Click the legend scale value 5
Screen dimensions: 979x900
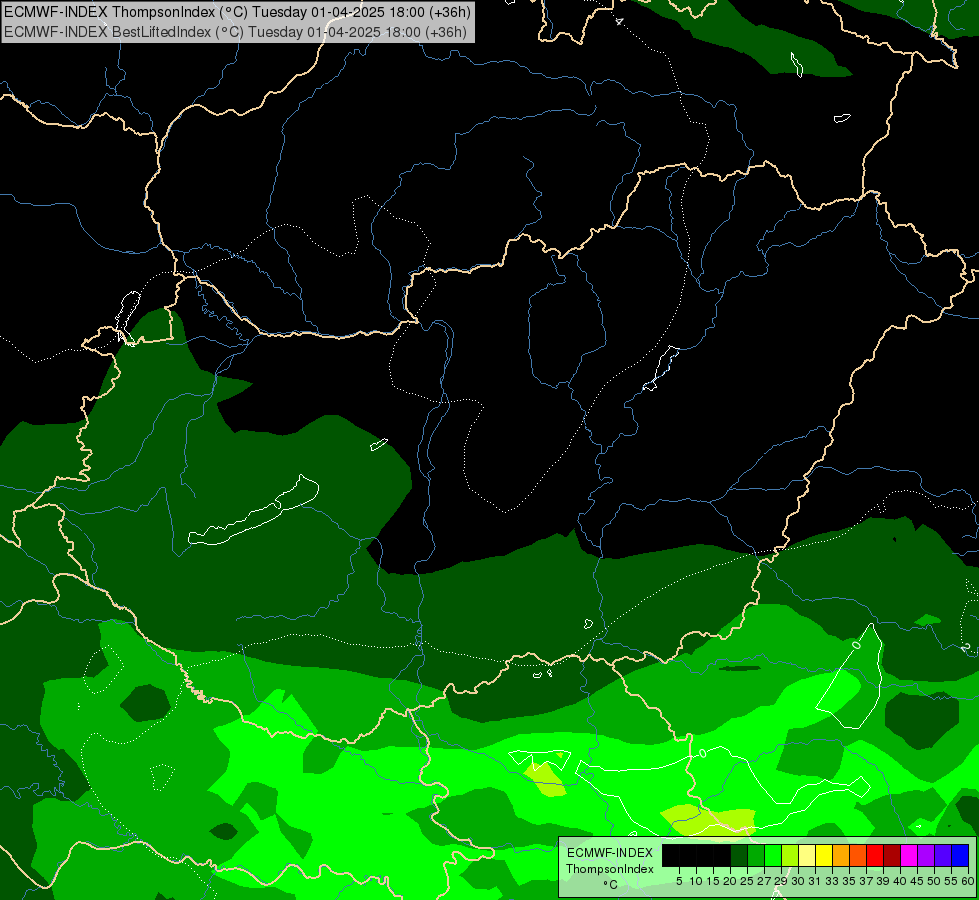pyautogui.click(x=679, y=881)
